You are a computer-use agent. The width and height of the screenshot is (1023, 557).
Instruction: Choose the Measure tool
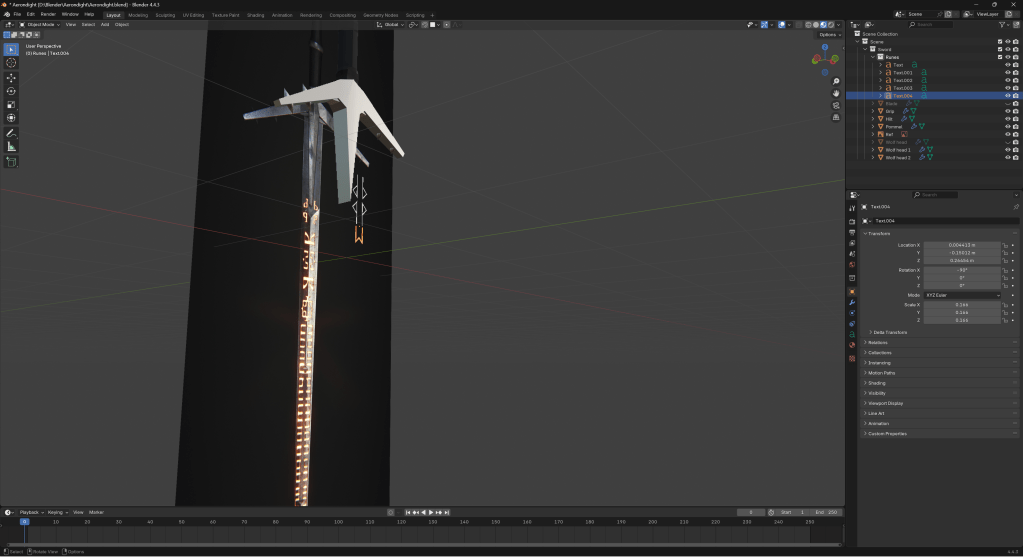click(12, 147)
